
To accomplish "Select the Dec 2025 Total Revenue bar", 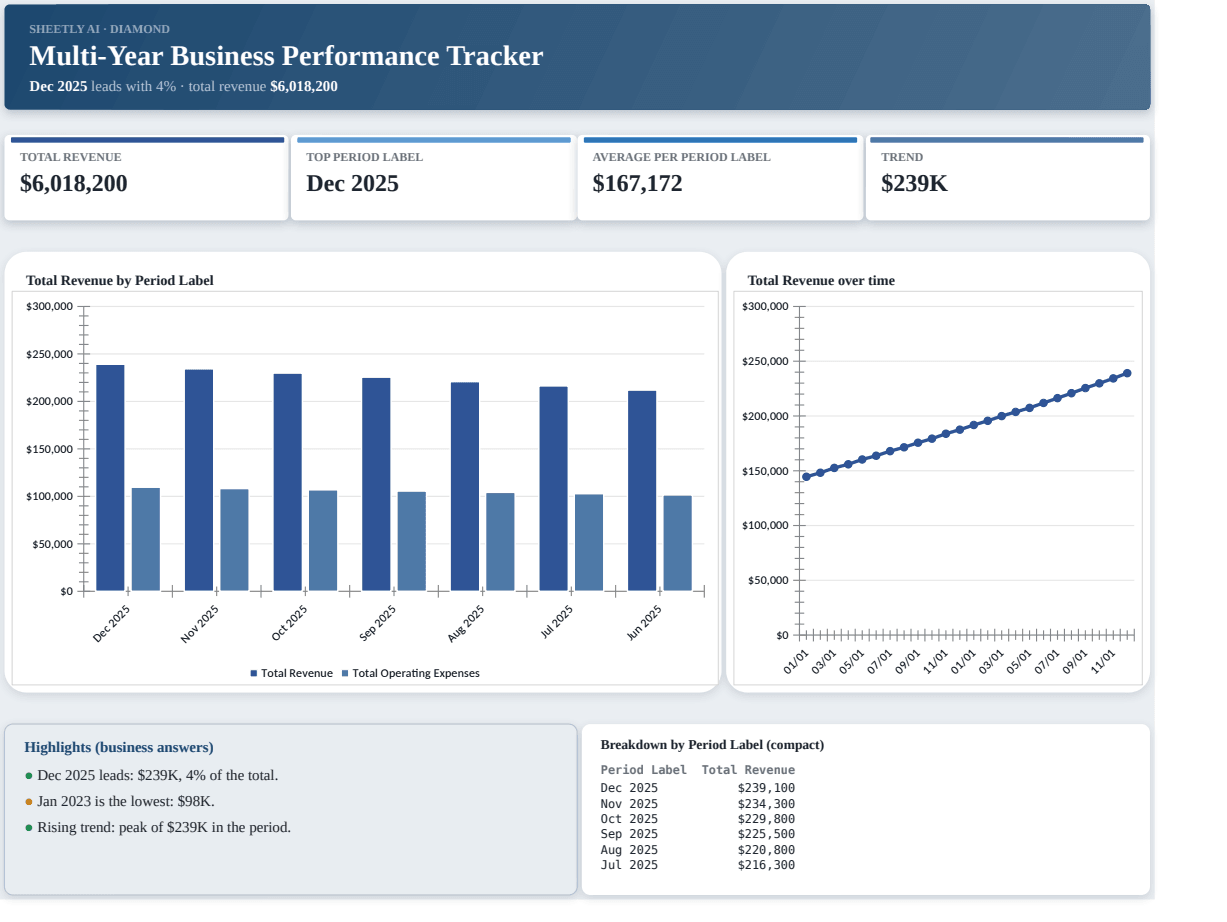I will [x=110, y=478].
